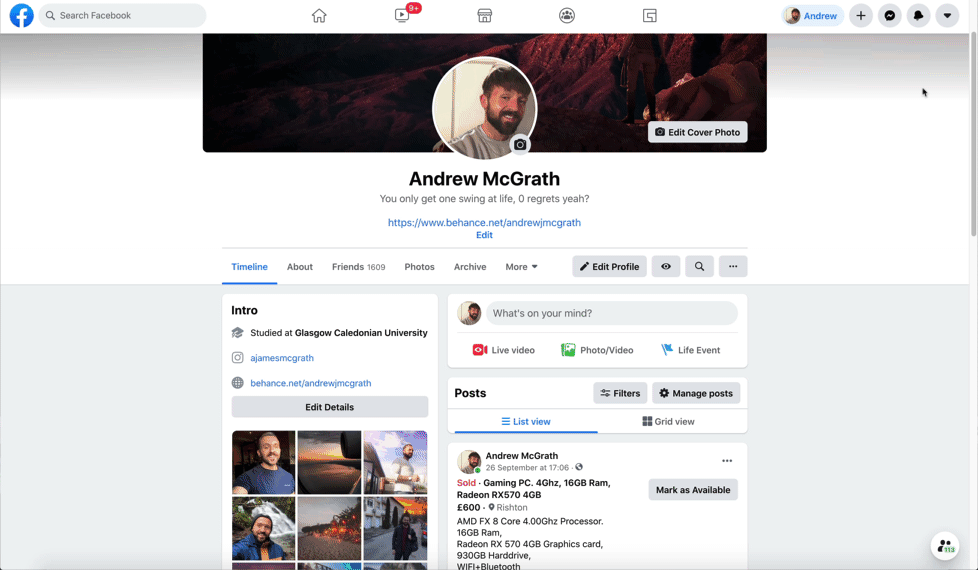Open the behance.net/andrewjmcgrath intro link
This screenshot has height=570, width=978.
click(x=311, y=383)
